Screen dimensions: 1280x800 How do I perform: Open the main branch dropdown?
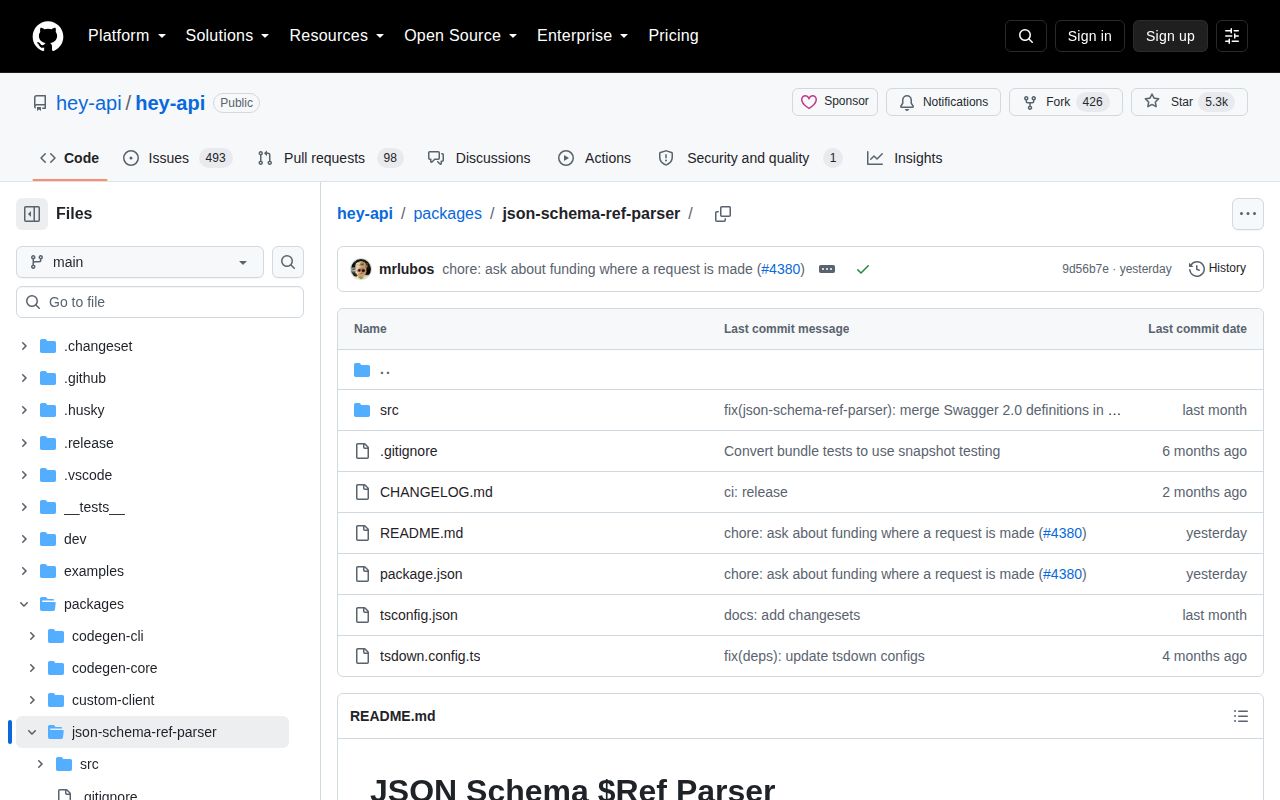[140, 262]
